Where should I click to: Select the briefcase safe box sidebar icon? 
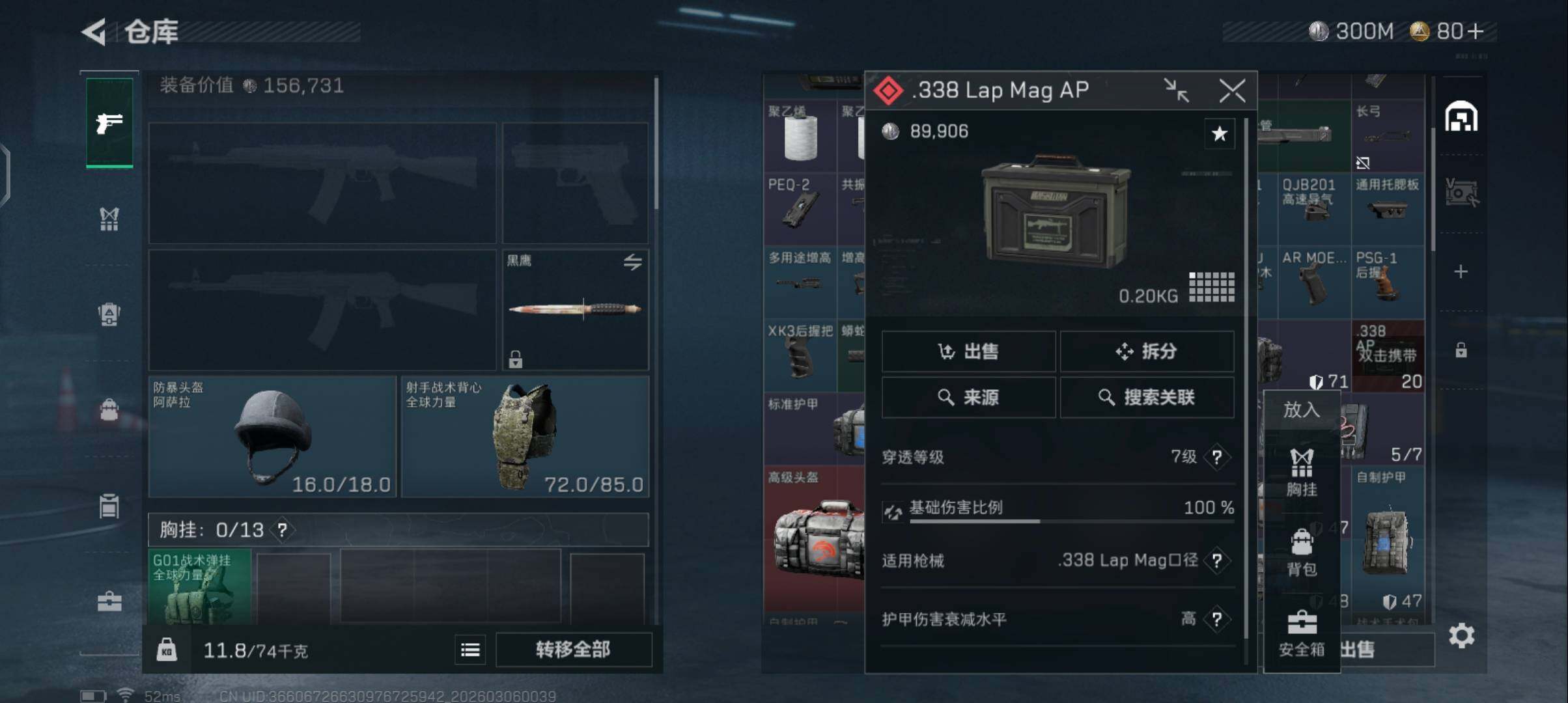(x=109, y=601)
